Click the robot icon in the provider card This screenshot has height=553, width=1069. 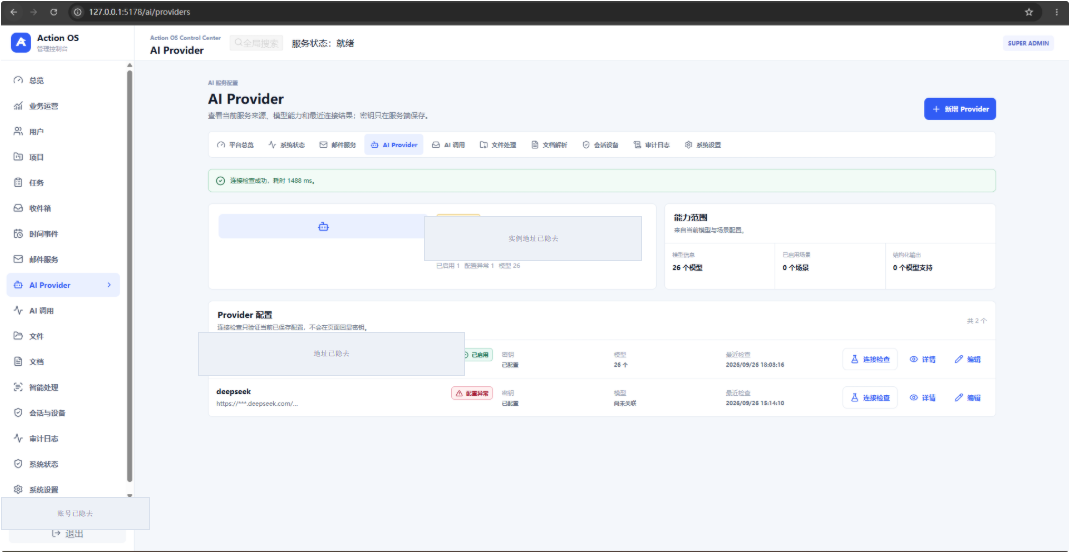pos(324,227)
